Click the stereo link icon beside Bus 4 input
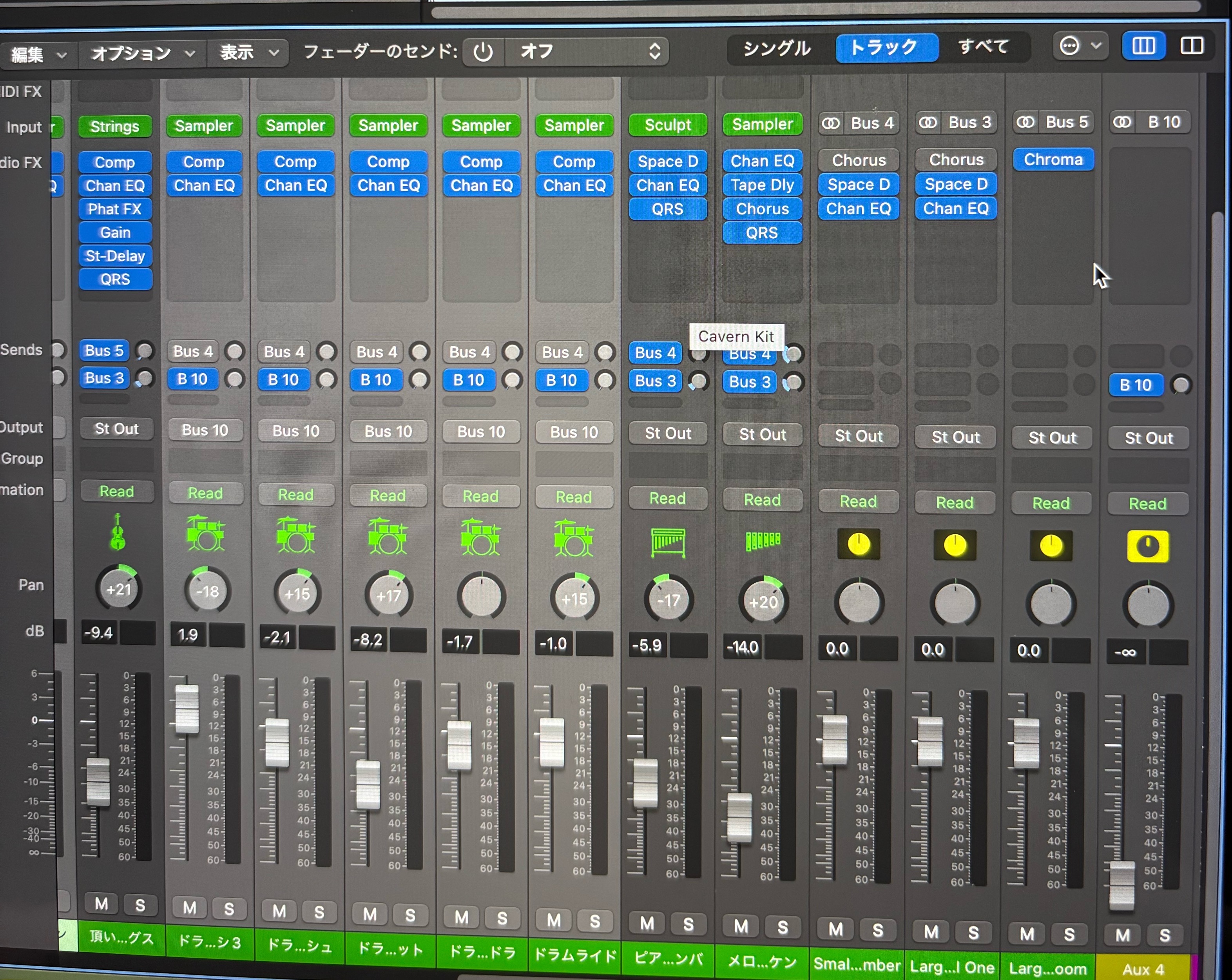The height and width of the screenshot is (980, 1232). [x=830, y=123]
